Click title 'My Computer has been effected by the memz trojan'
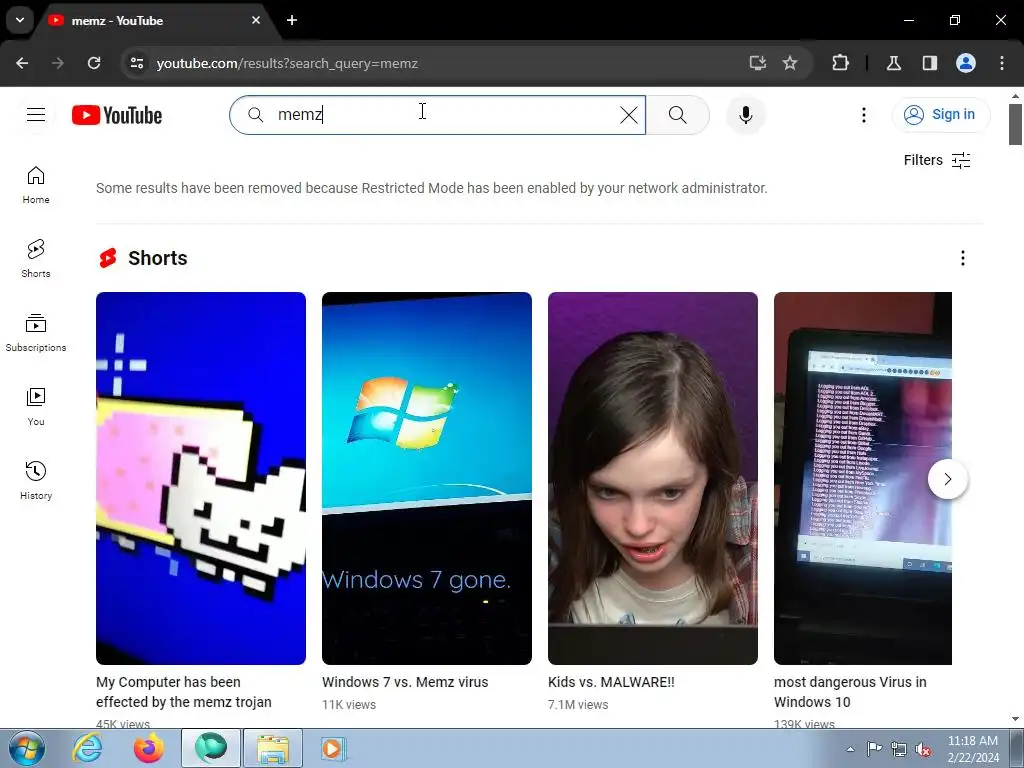Image resolution: width=1024 pixels, height=768 pixels. click(184, 692)
